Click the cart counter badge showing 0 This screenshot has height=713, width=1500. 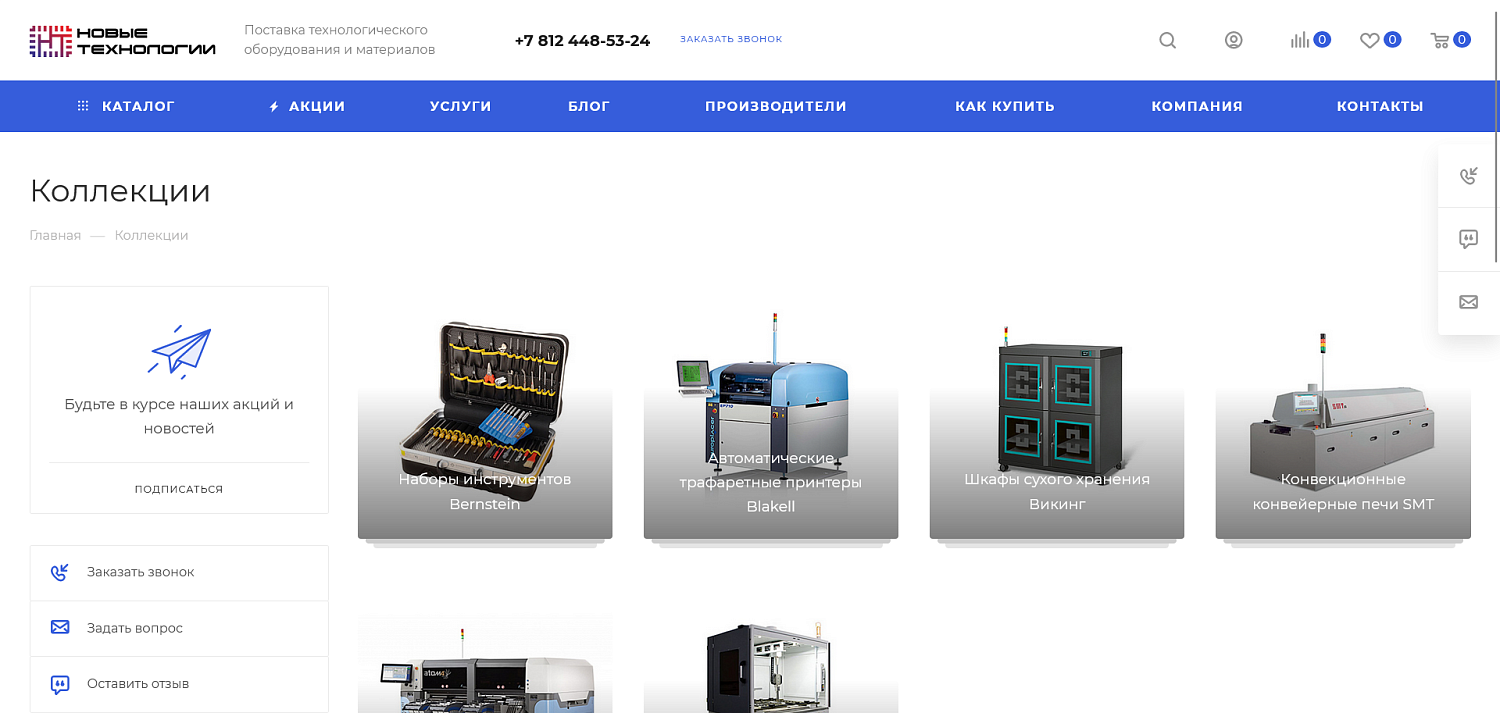click(1462, 40)
